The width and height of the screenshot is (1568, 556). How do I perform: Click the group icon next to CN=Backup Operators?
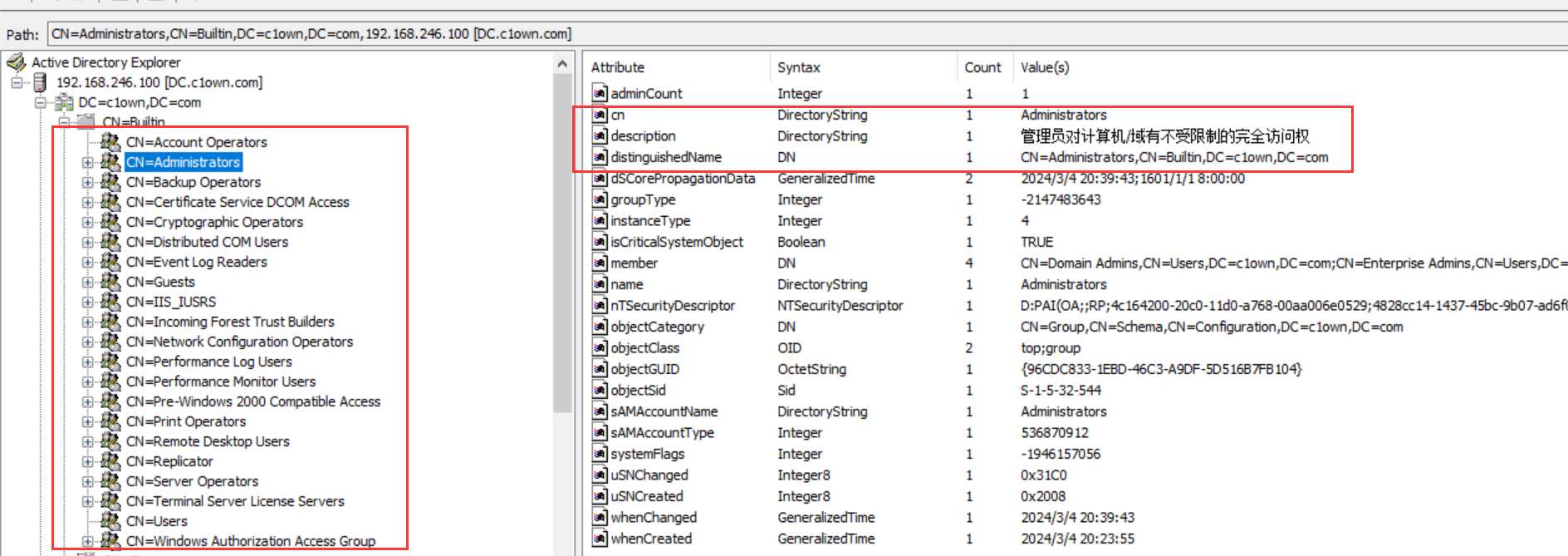coord(110,181)
